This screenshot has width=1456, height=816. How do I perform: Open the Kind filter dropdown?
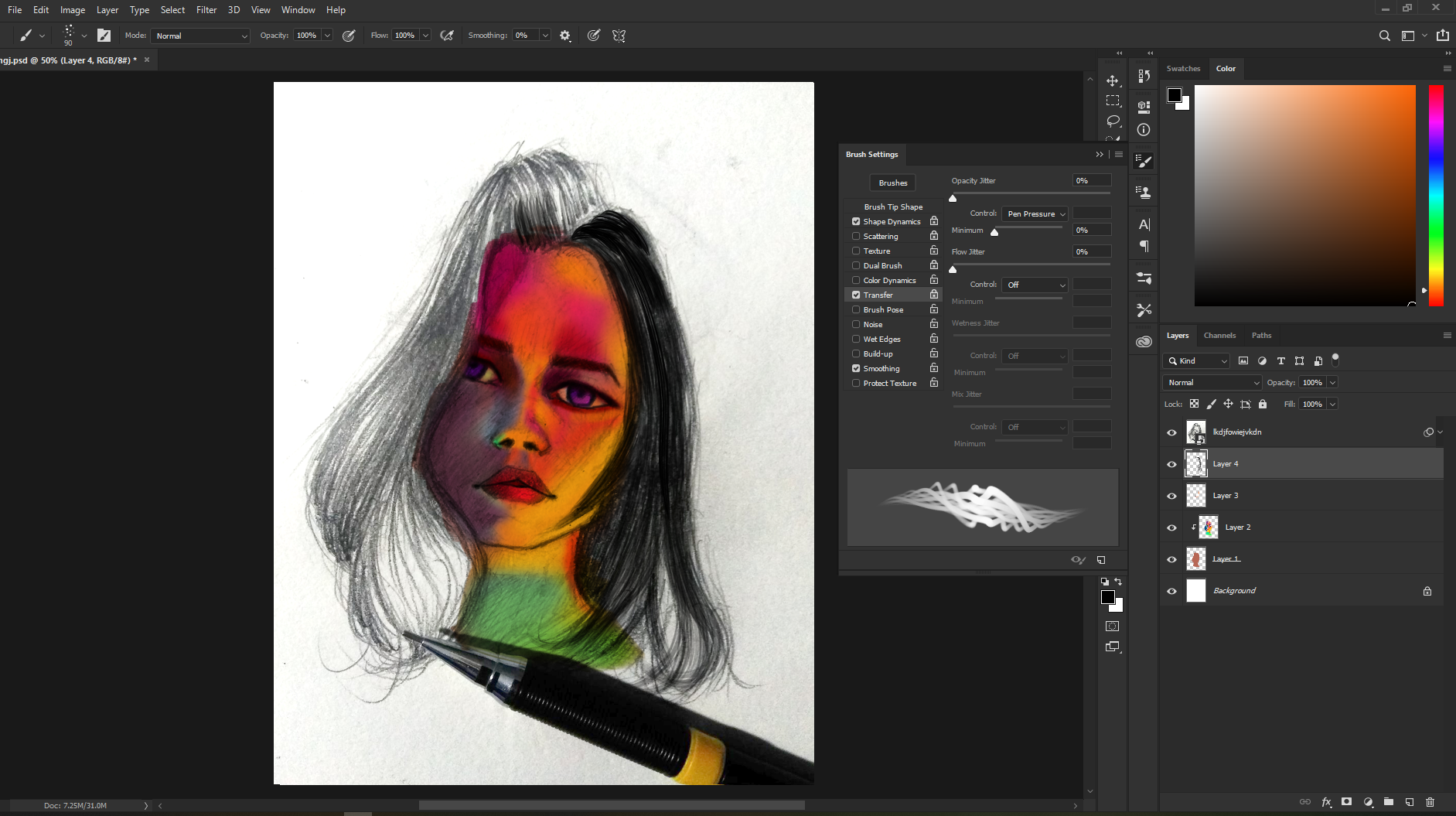(x=1197, y=360)
